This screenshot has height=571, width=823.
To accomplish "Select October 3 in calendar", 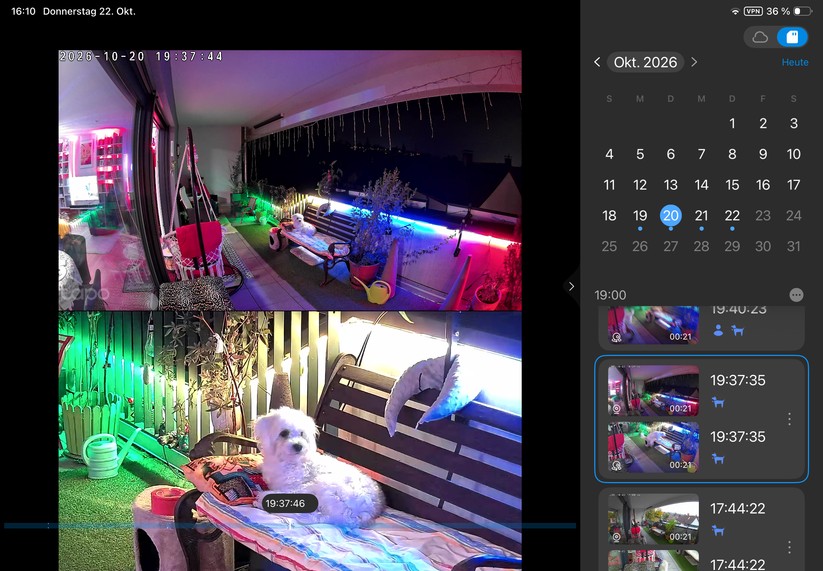I will (794, 123).
